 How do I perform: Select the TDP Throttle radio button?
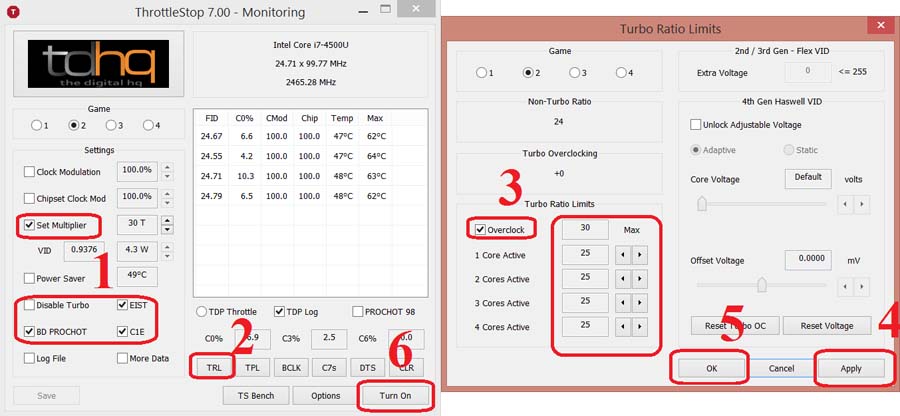tap(201, 312)
